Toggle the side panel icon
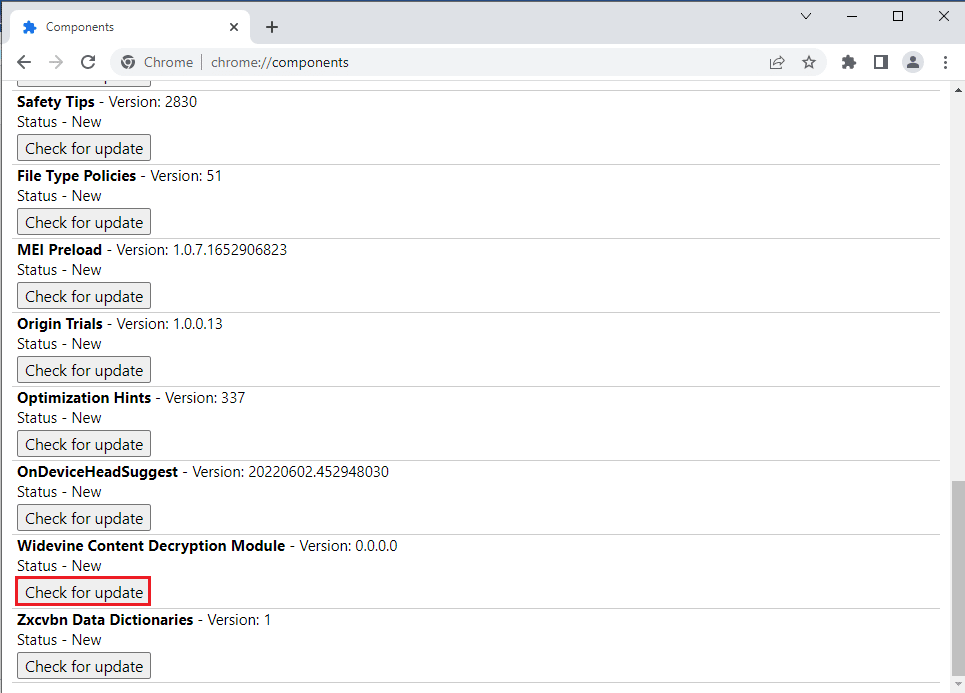Viewport: 965px width, 693px height. [x=880, y=62]
